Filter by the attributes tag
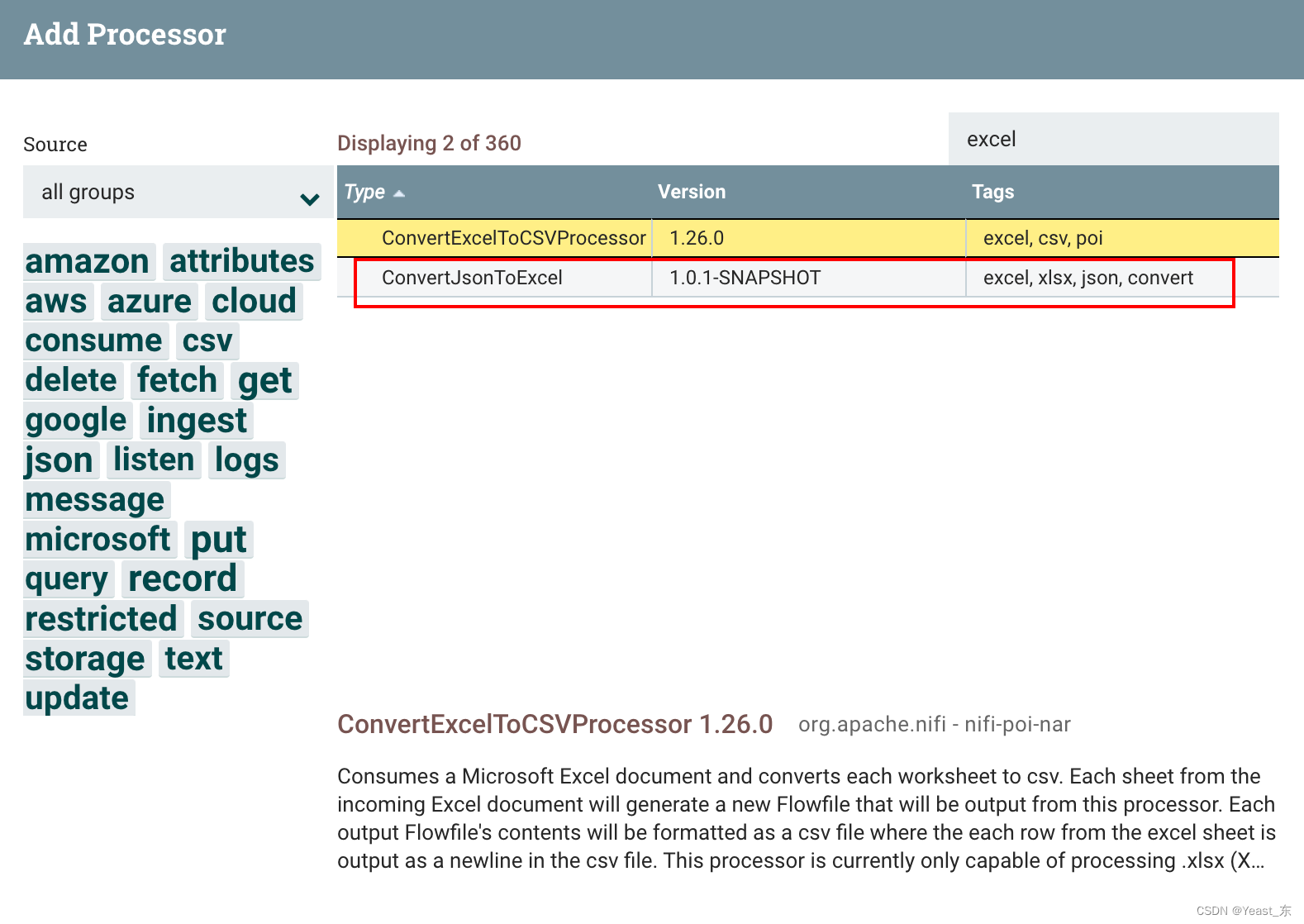The height and width of the screenshot is (924, 1304). point(241,261)
